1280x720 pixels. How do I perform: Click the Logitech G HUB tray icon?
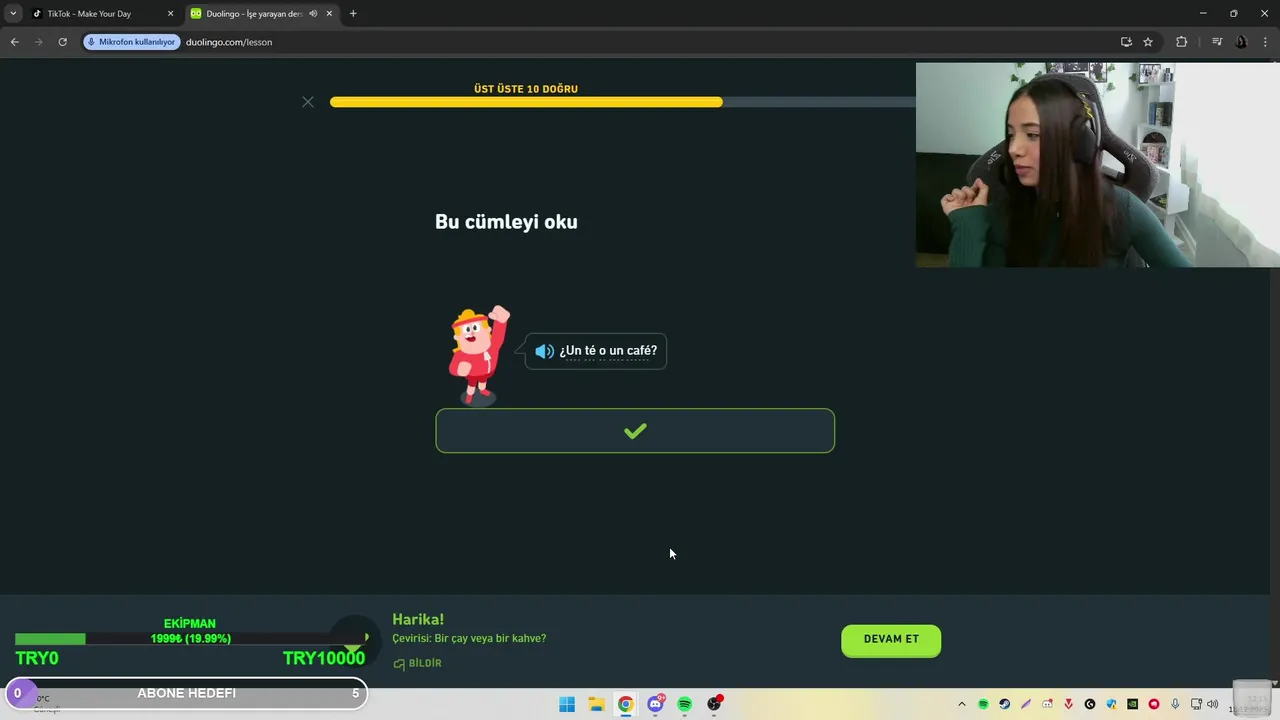[x=1090, y=705]
